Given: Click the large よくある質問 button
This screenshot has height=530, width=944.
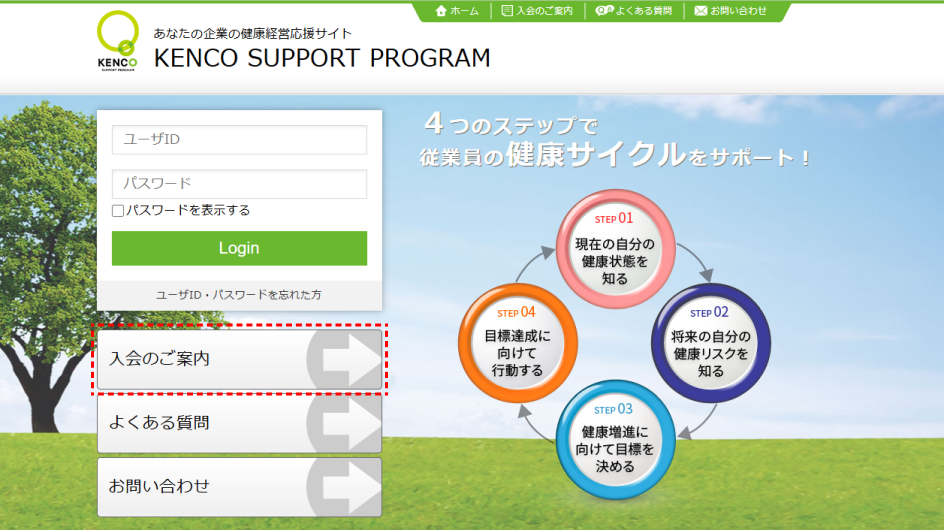Looking at the screenshot, I should [x=239, y=423].
